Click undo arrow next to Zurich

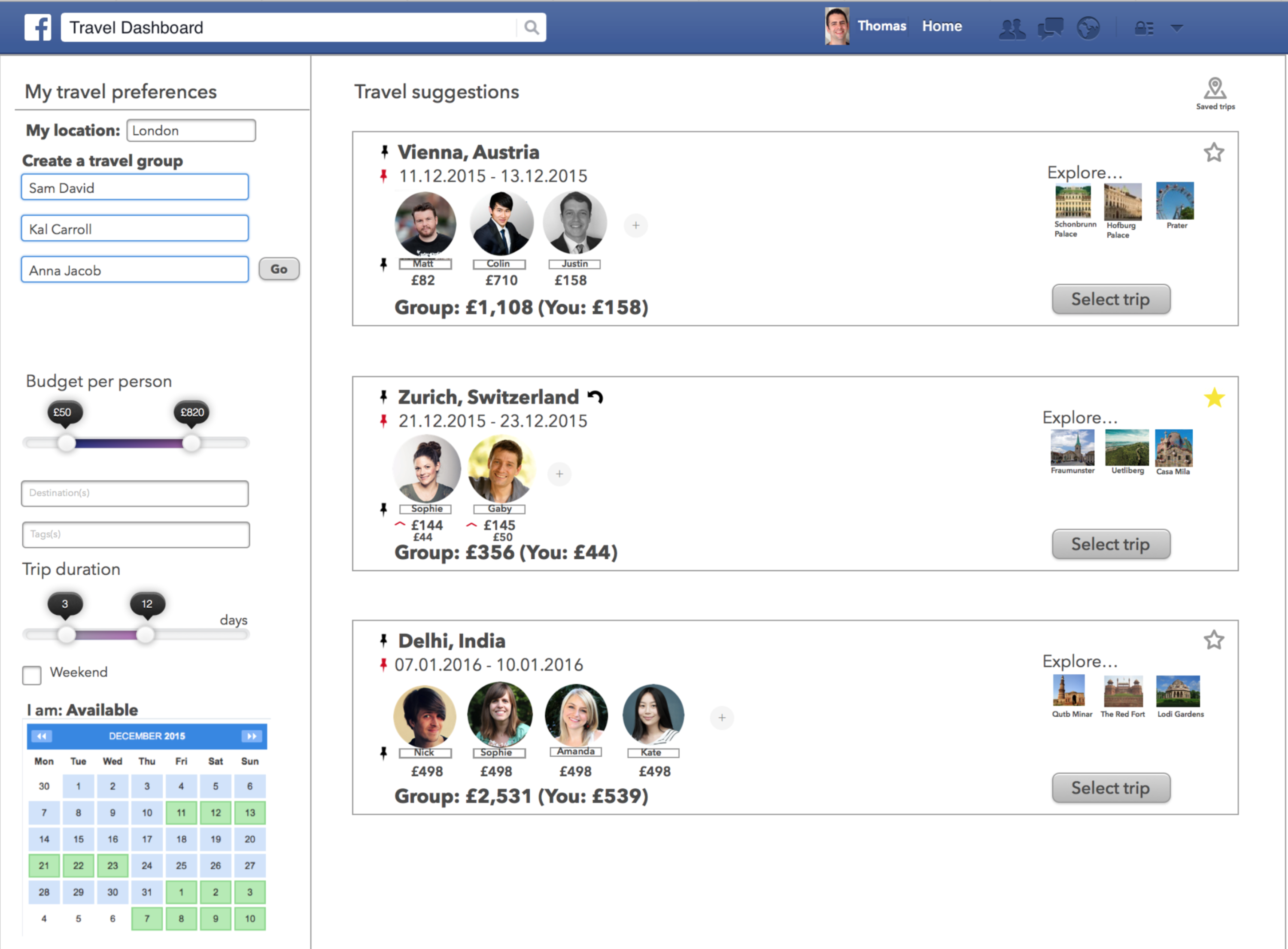point(595,397)
